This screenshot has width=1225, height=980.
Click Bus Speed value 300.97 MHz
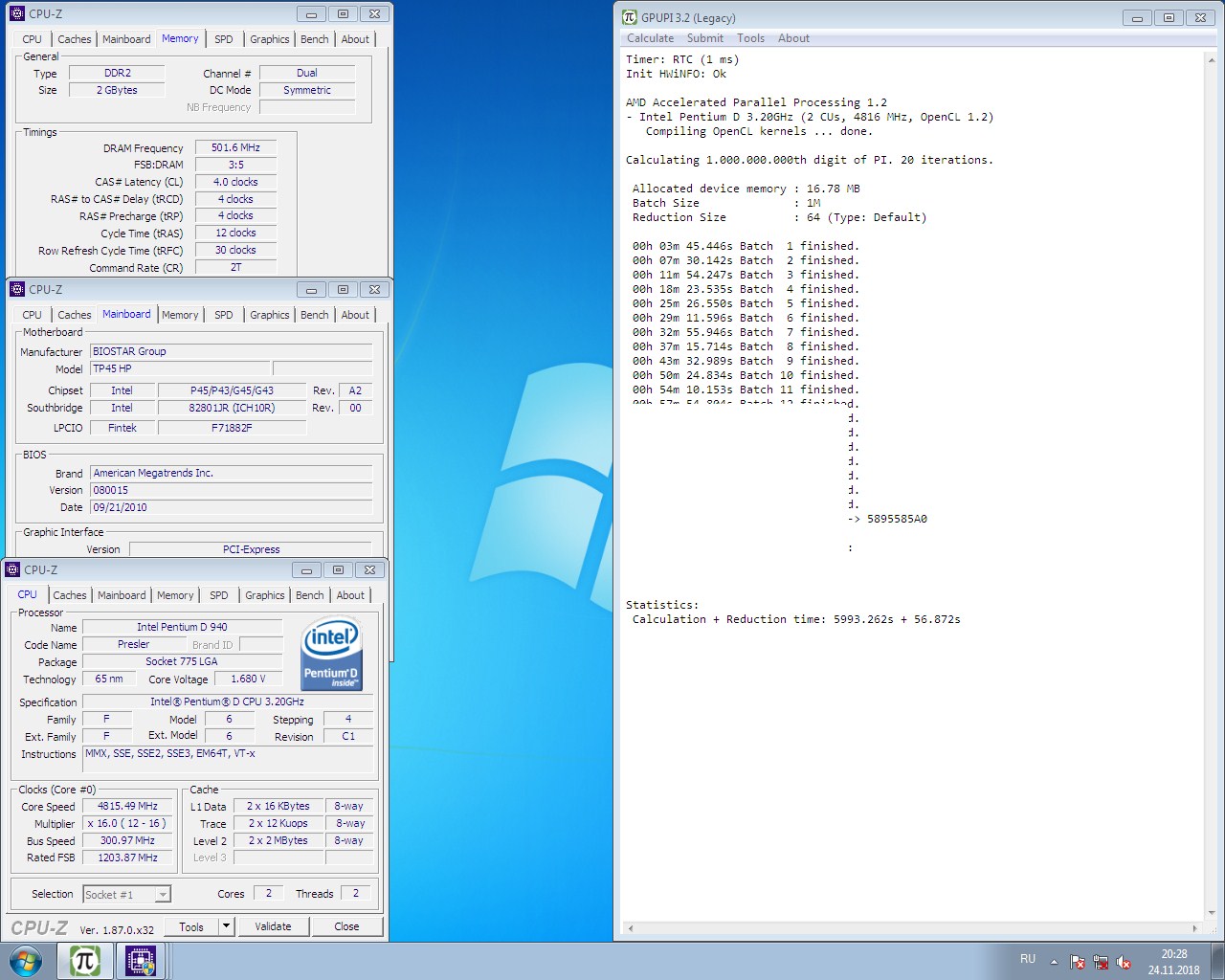coord(127,840)
